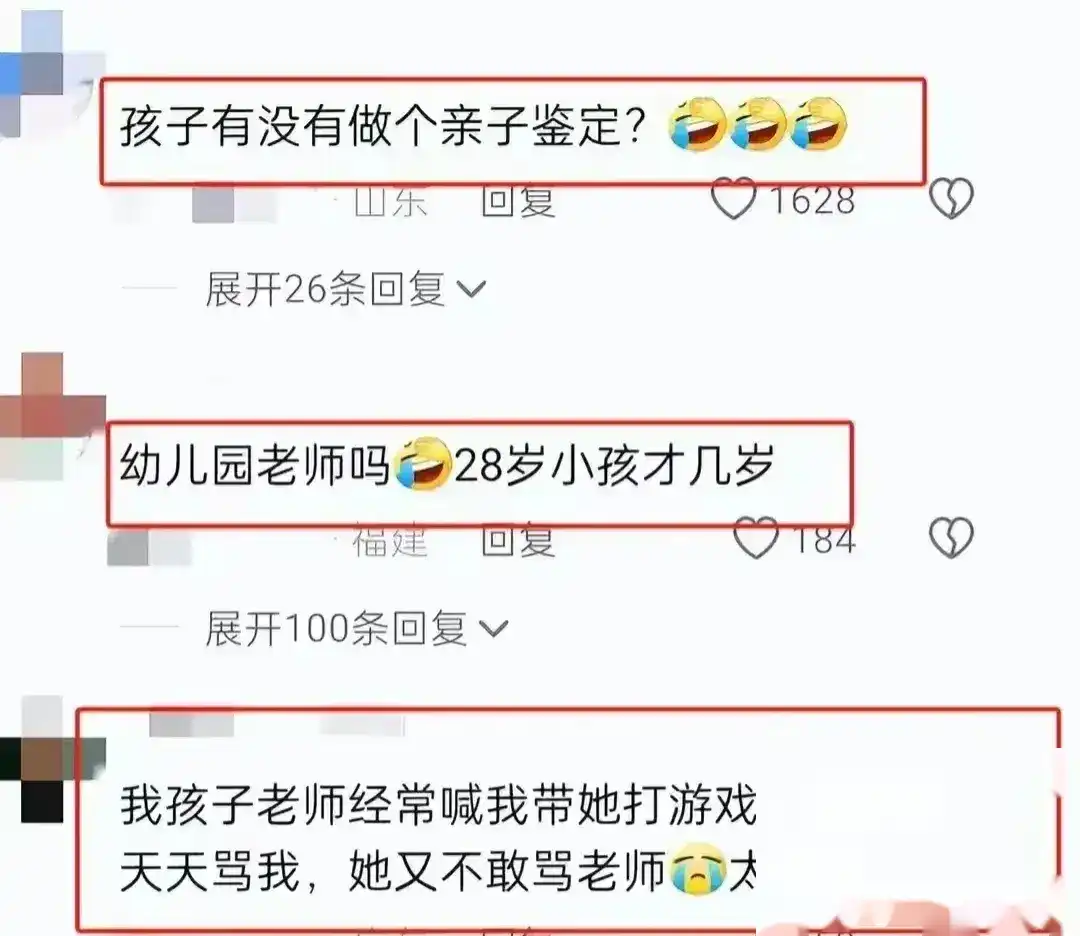Screen dimensions: 1080x936
Task: Reply to the 亲子鉴定 comment via 回复
Action: point(518,202)
